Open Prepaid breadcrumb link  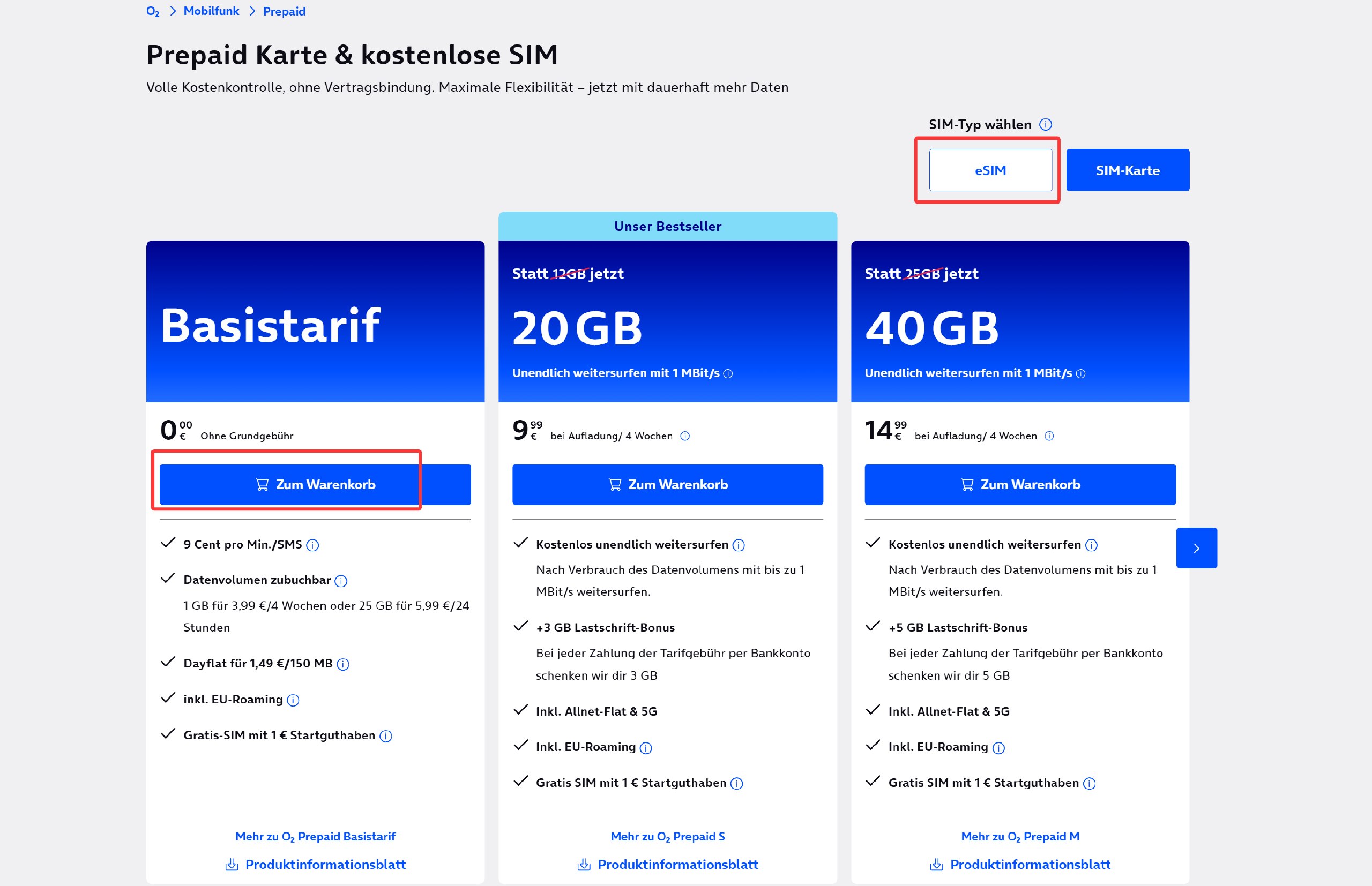284,11
